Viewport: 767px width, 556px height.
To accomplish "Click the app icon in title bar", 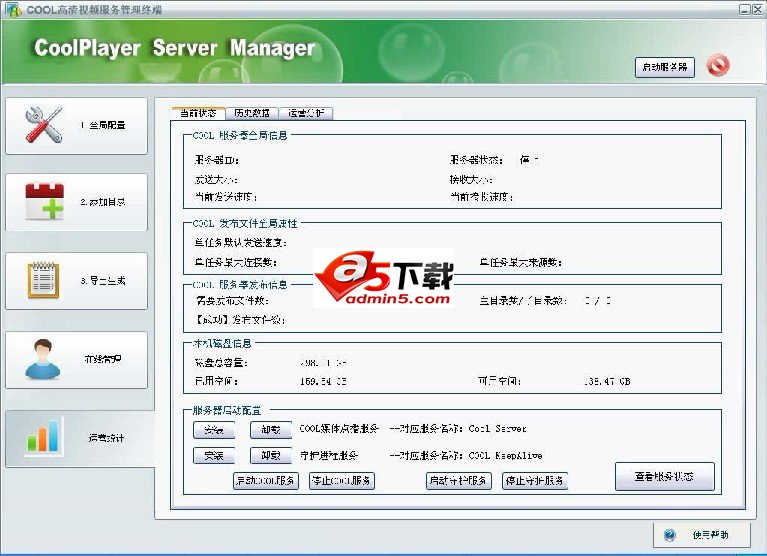I will point(13,9).
